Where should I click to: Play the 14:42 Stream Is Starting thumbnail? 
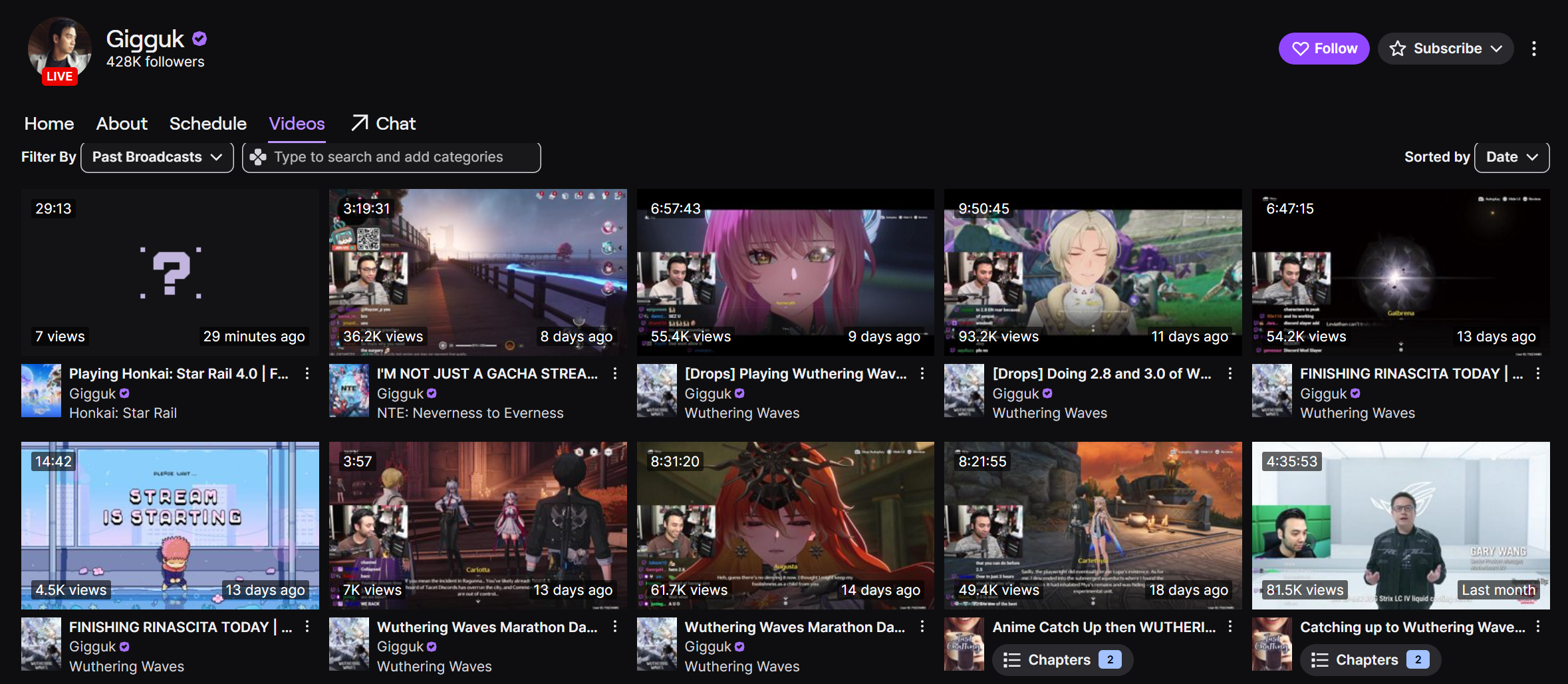pos(170,526)
